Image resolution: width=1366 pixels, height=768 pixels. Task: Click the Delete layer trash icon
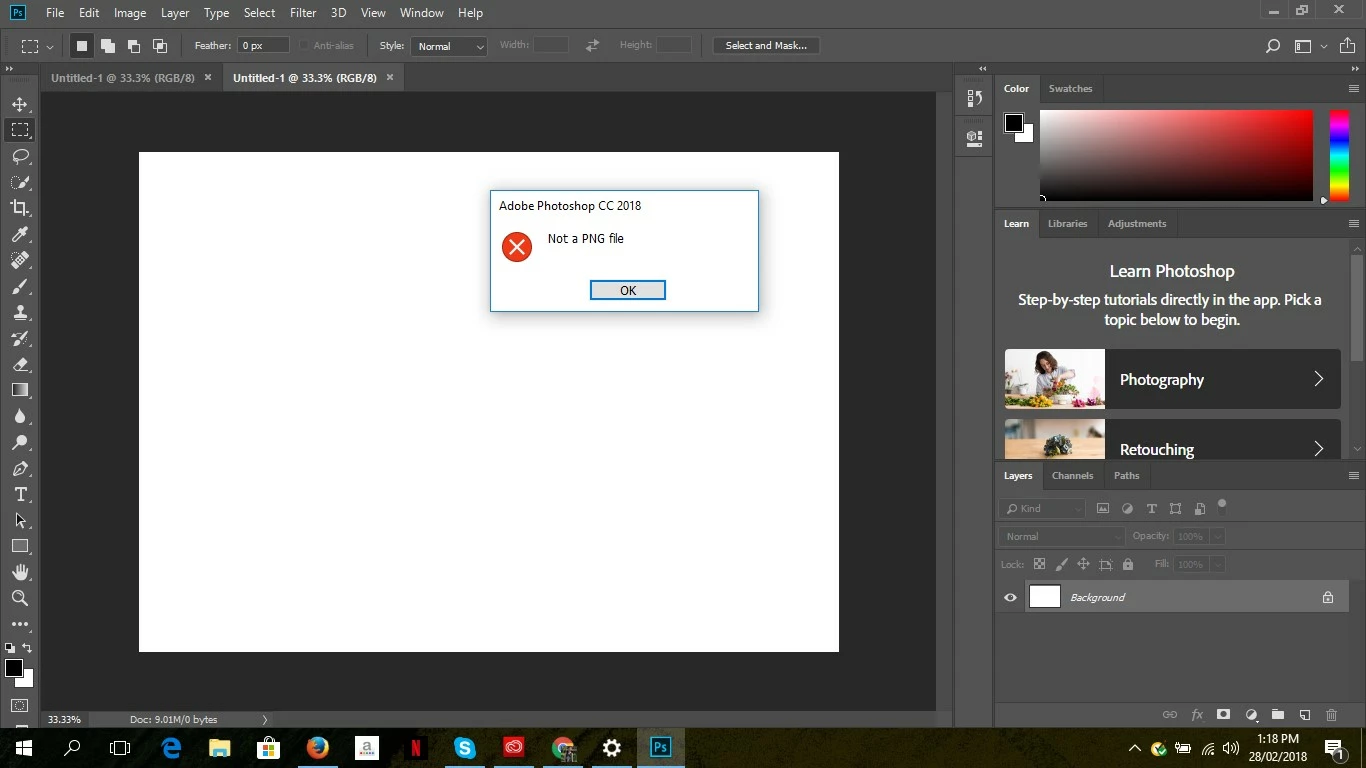1331,715
